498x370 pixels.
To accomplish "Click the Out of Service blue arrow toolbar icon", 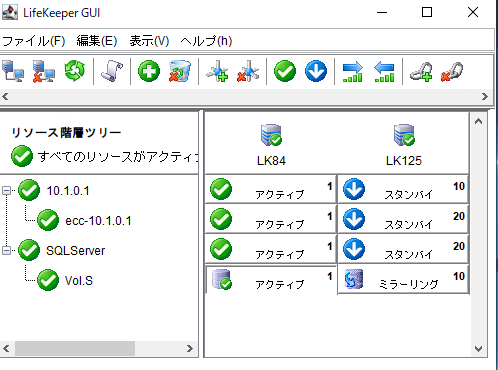I will coord(316,71).
